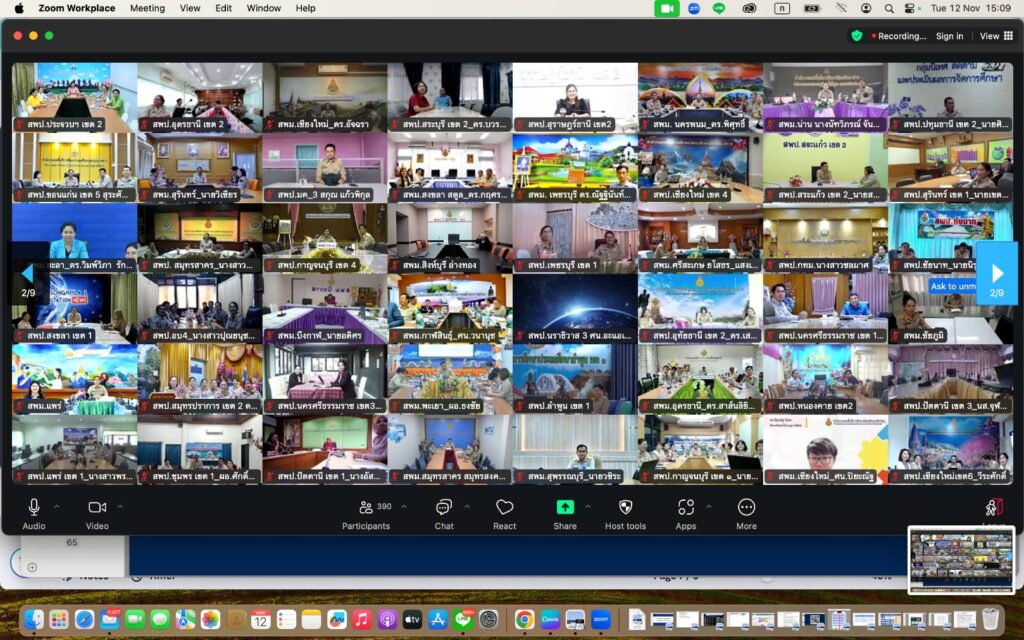The height and width of the screenshot is (640, 1024).
Task: Open LINE app from the Dock
Action: pyautogui.click(x=464, y=618)
